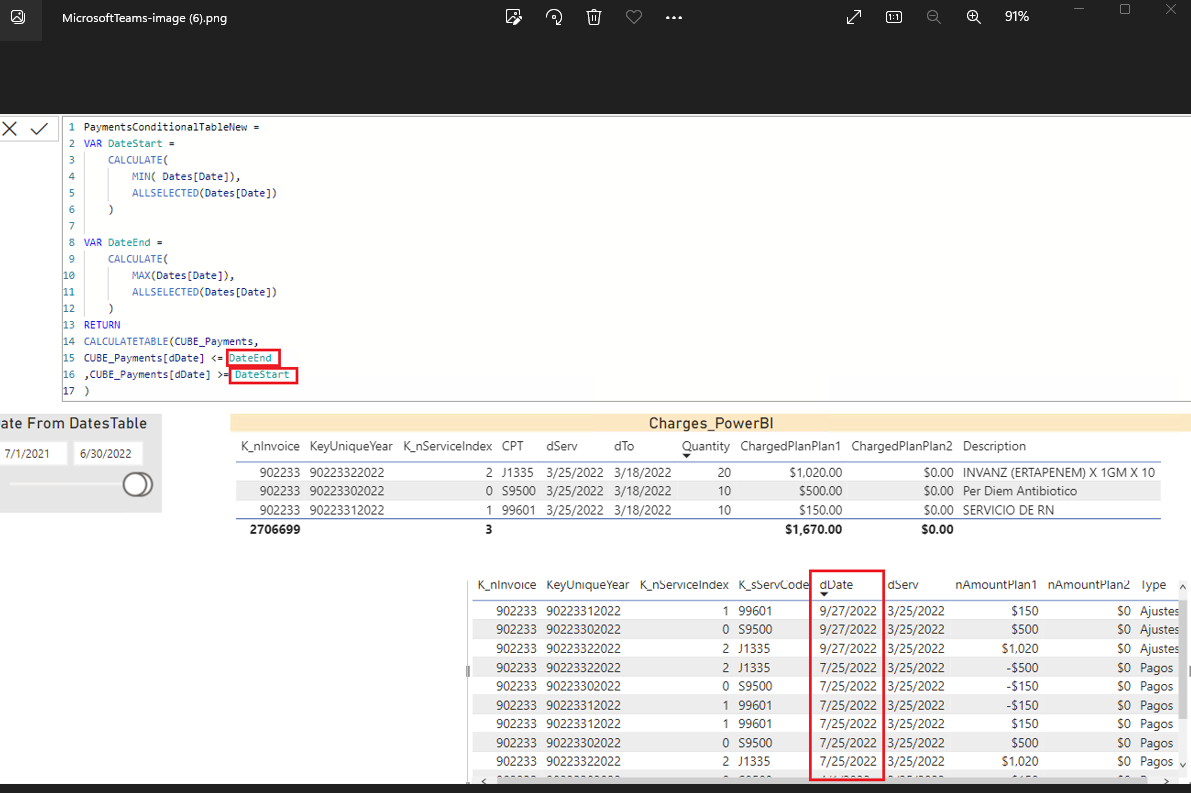The width and height of the screenshot is (1191, 793).
Task: Click the Date From DatesTable slicer title
Action: [74, 424]
